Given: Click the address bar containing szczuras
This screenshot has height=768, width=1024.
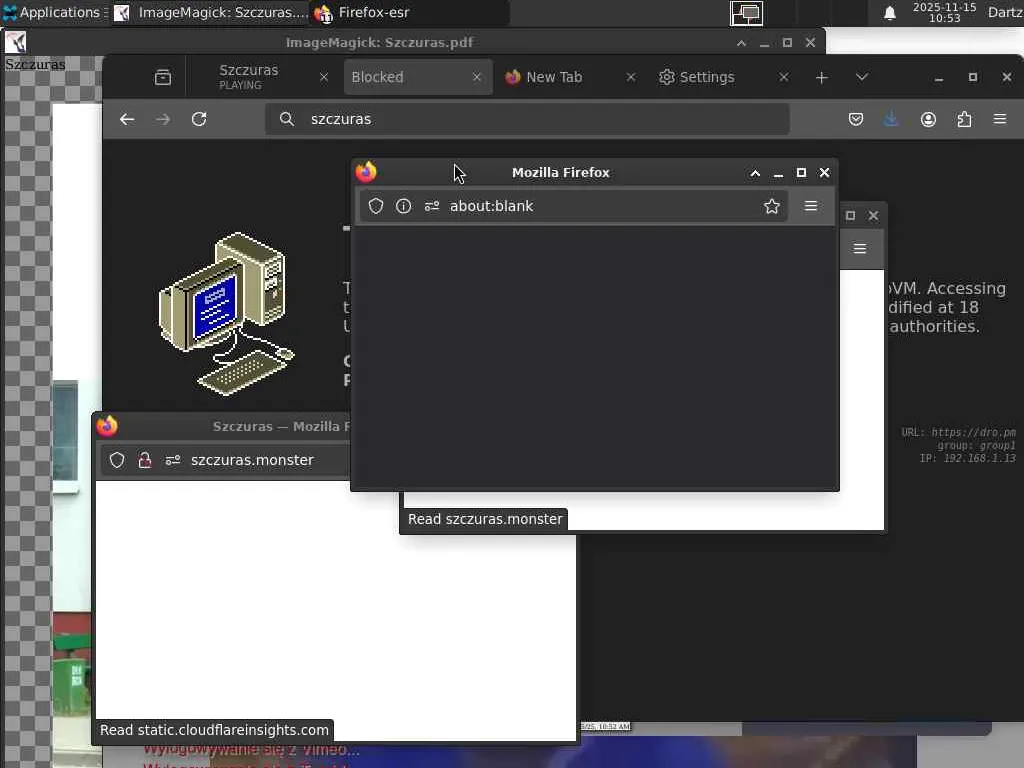Looking at the screenshot, I should click(527, 119).
